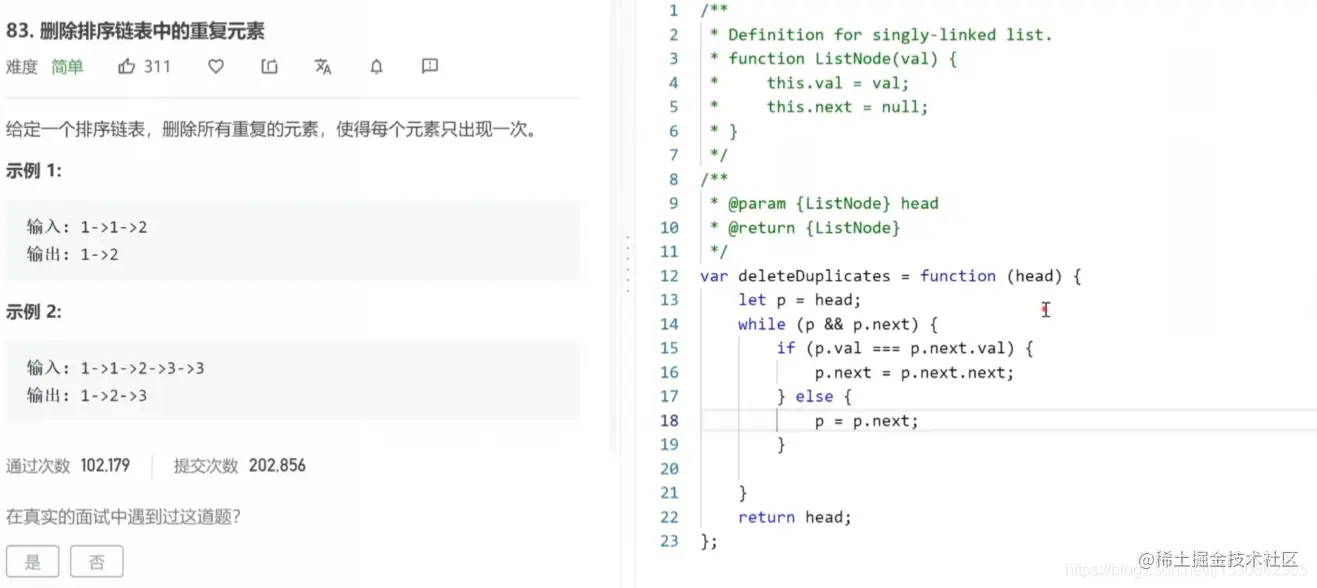
Task: Click the 'return head;' code line
Action: pyautogui.click(x=795, y=517)
